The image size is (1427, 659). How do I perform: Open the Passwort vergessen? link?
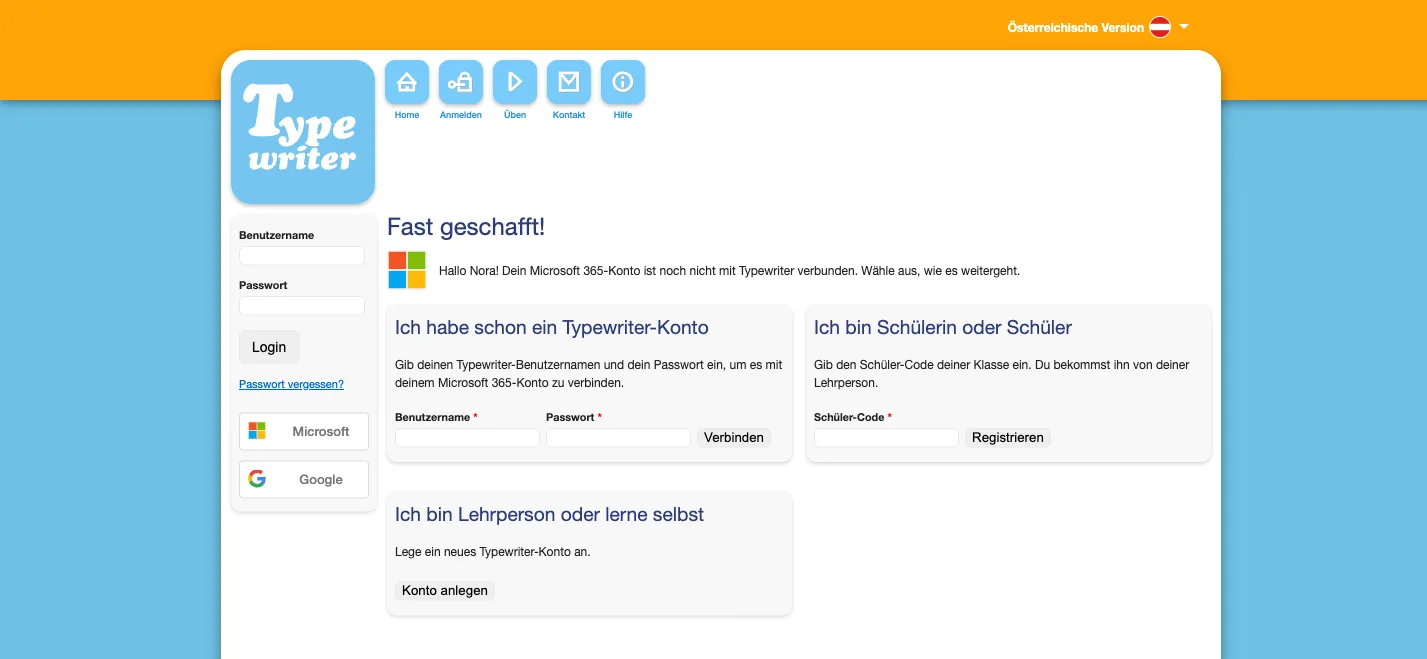click(291, 384)
